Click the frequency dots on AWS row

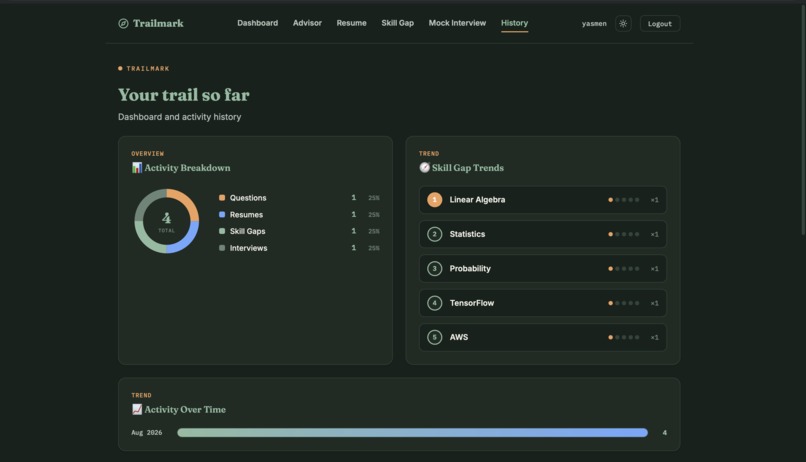(624, 337)
